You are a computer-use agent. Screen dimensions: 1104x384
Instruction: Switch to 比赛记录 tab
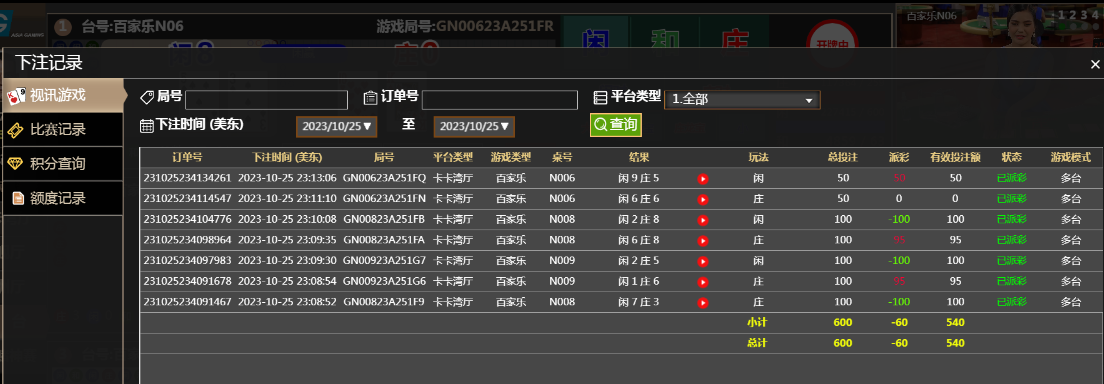62,130
